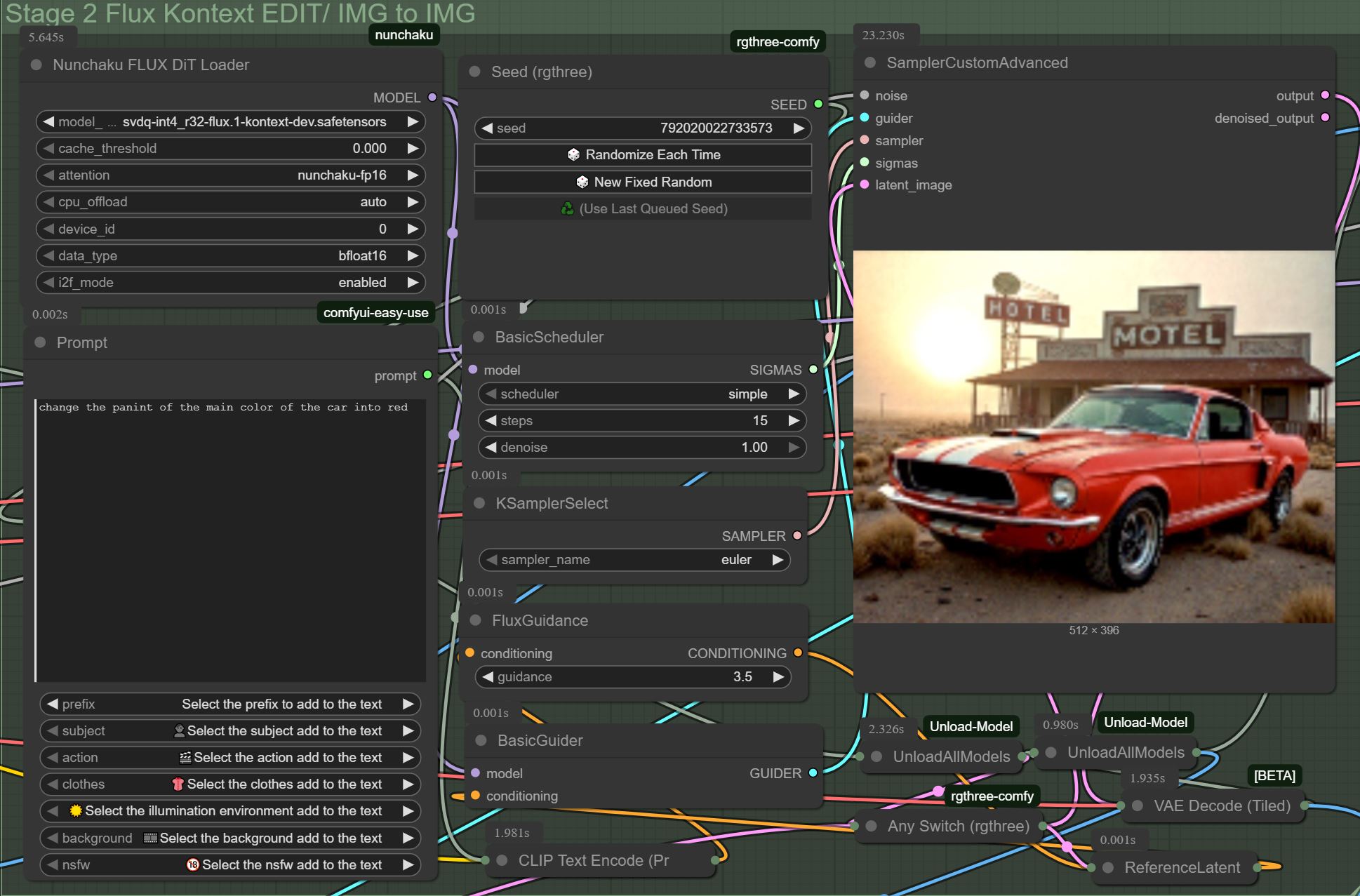
Task: Click the noise input socket
Action: coord(865,95)
